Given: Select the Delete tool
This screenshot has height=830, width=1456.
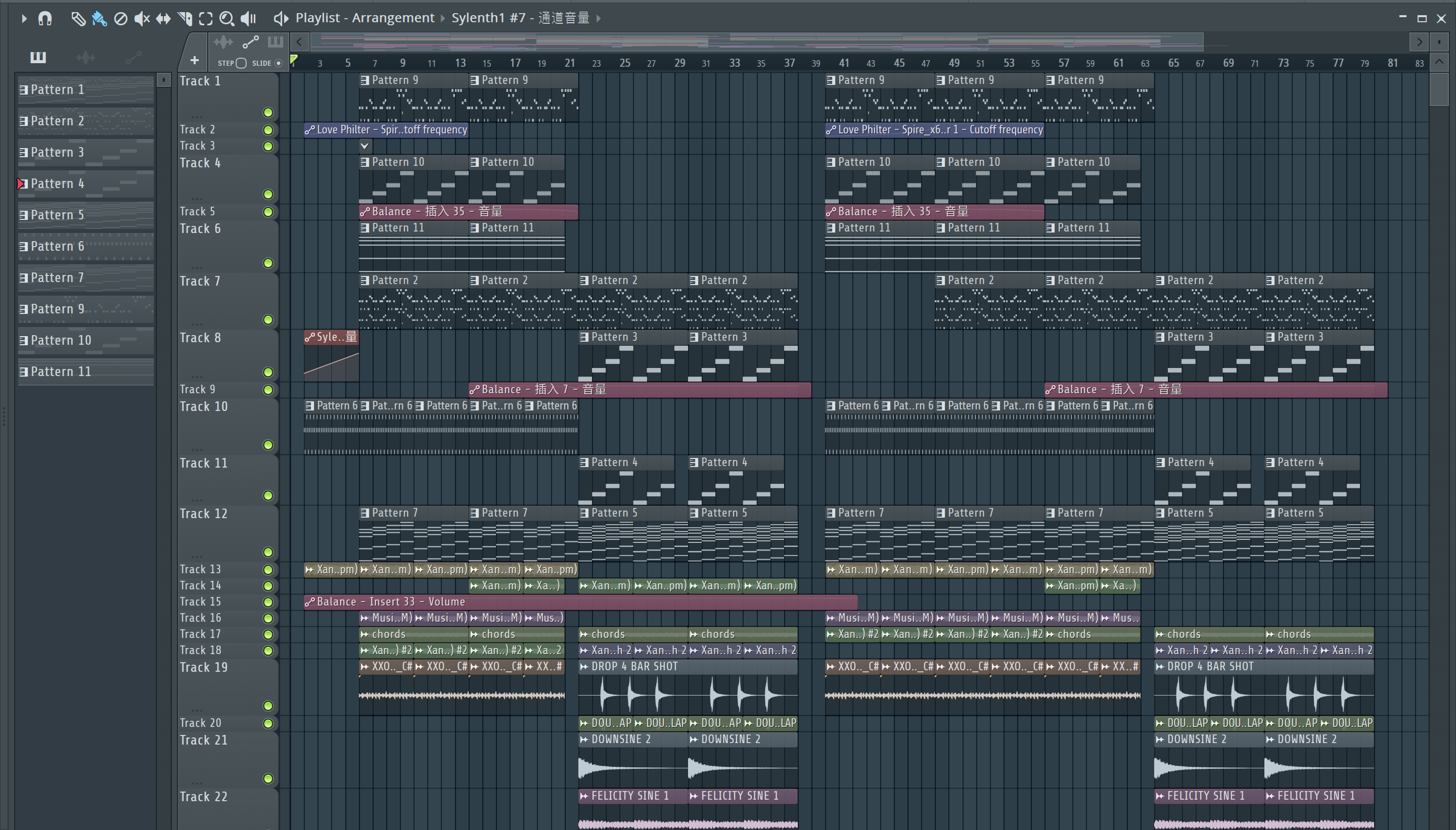Looking at the screenshot, I should coord(120,19).
